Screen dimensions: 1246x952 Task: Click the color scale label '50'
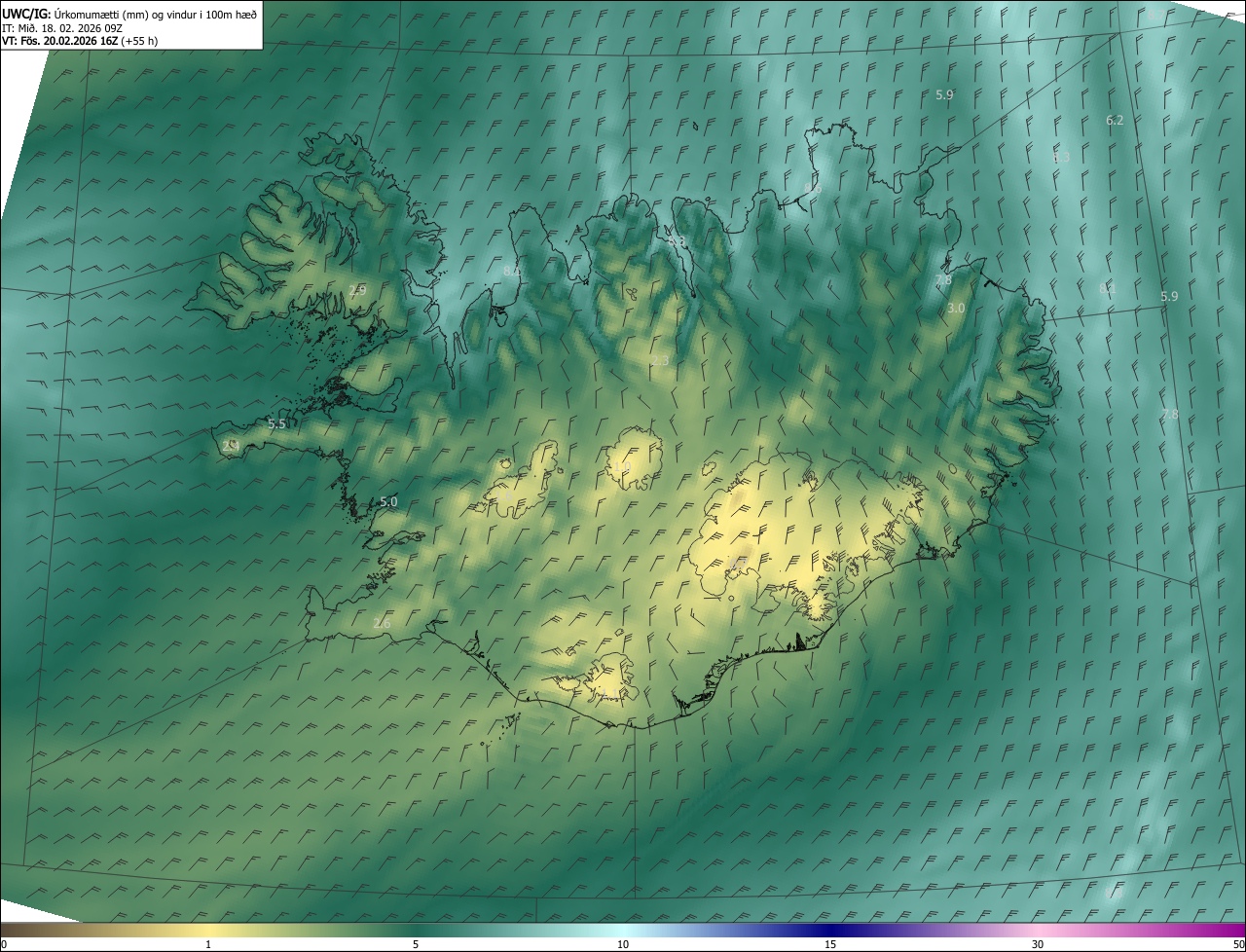[1238, 944]
